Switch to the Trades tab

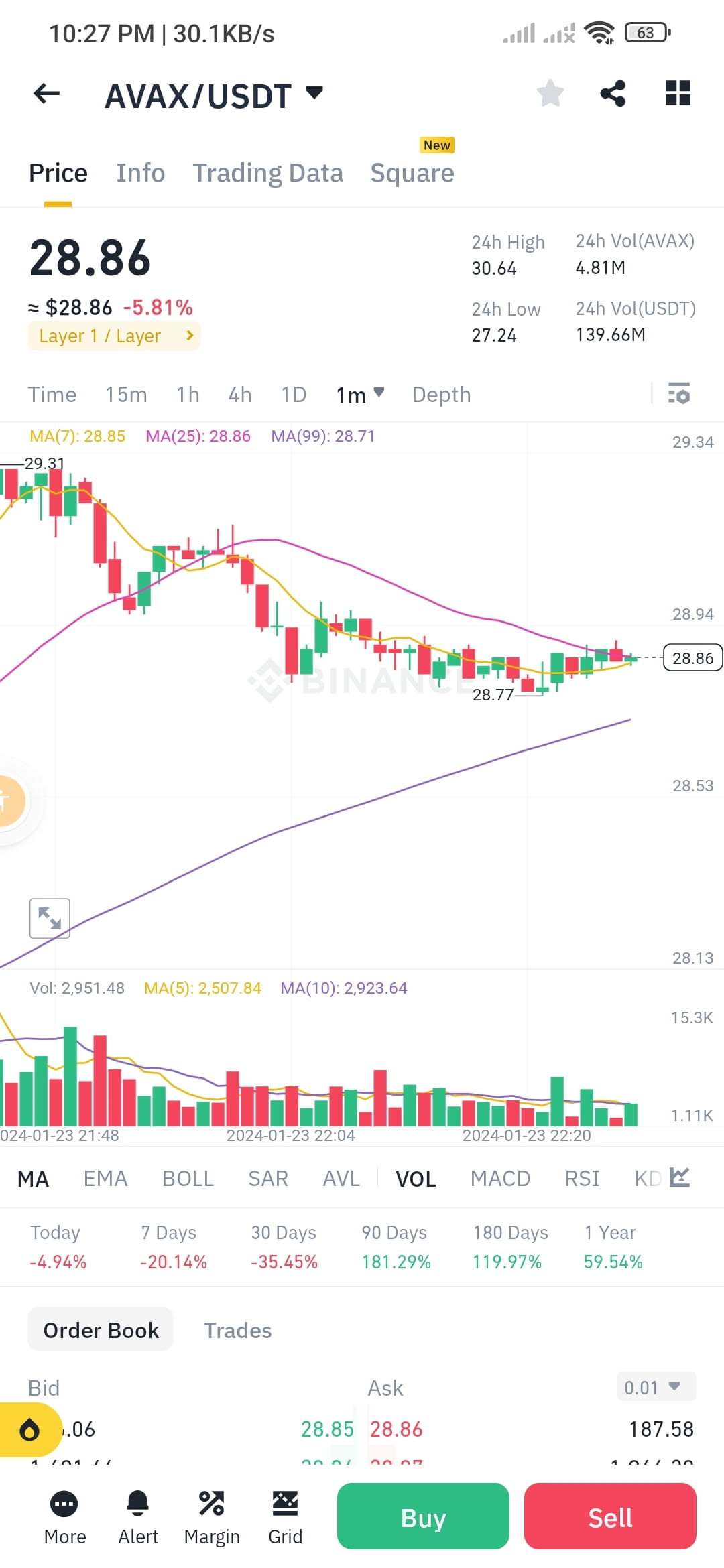237,1330
